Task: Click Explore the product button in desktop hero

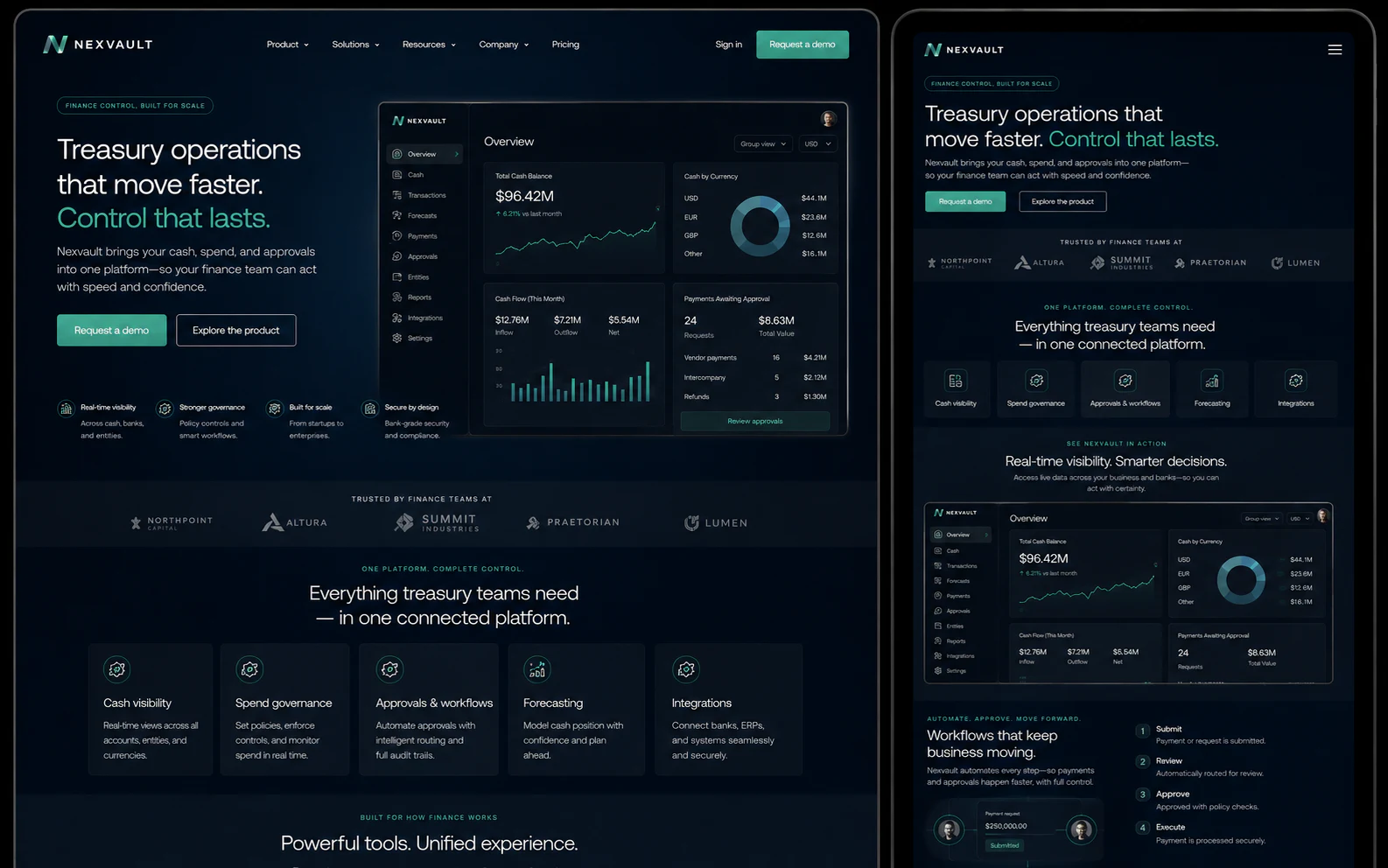Action: click(236, 330)
